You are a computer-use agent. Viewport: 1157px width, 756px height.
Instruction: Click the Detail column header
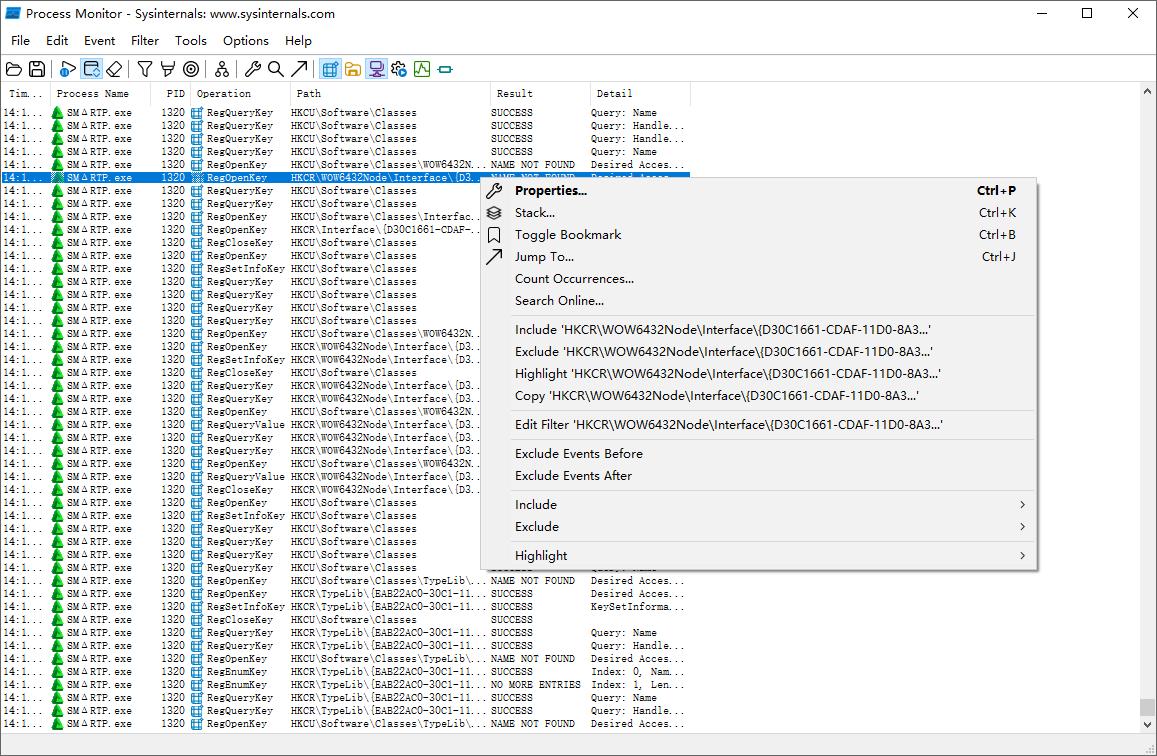(x=640, y=94)
